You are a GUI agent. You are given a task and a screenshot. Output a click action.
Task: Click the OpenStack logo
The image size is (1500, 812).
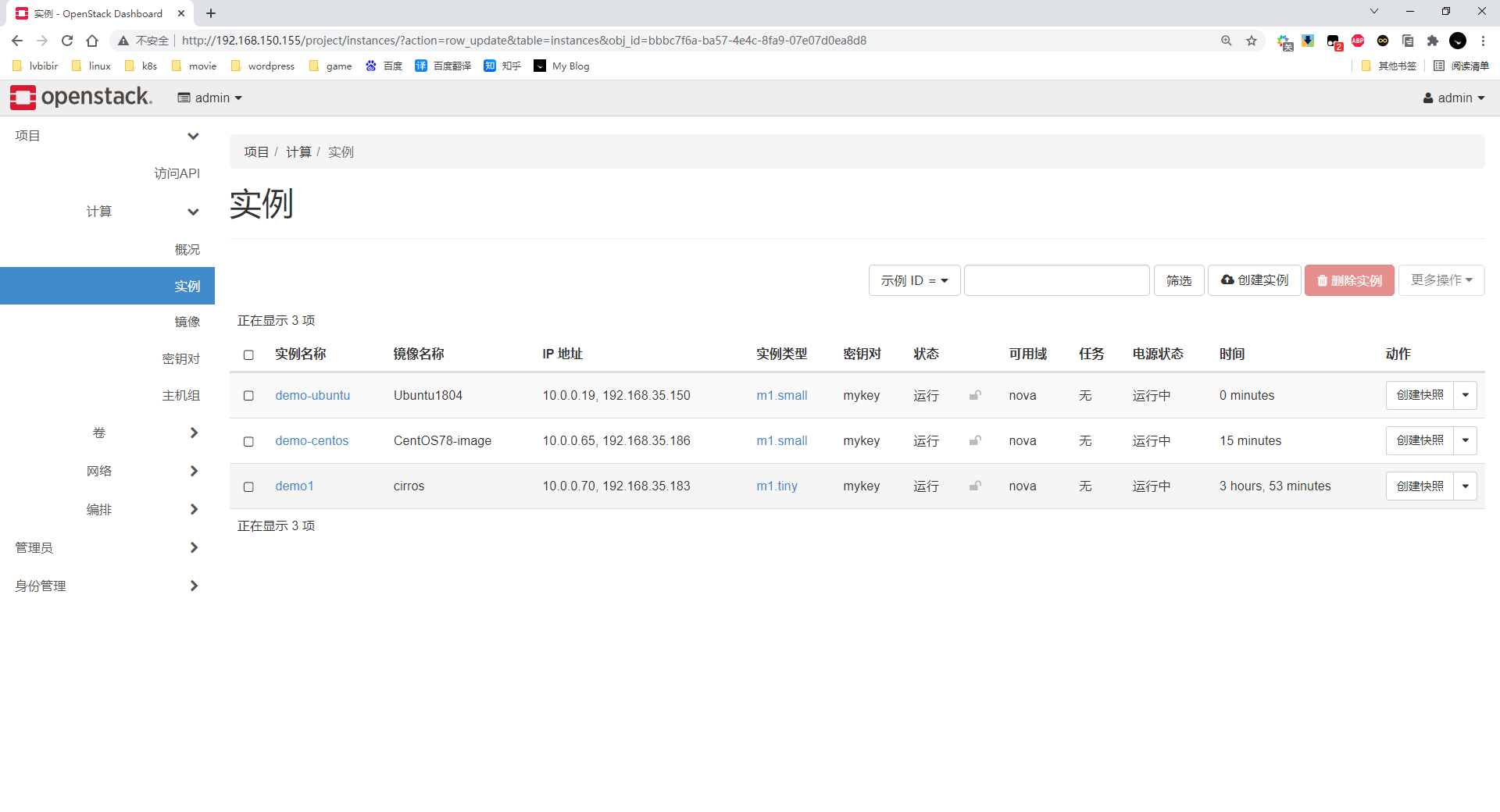[80, 98]
